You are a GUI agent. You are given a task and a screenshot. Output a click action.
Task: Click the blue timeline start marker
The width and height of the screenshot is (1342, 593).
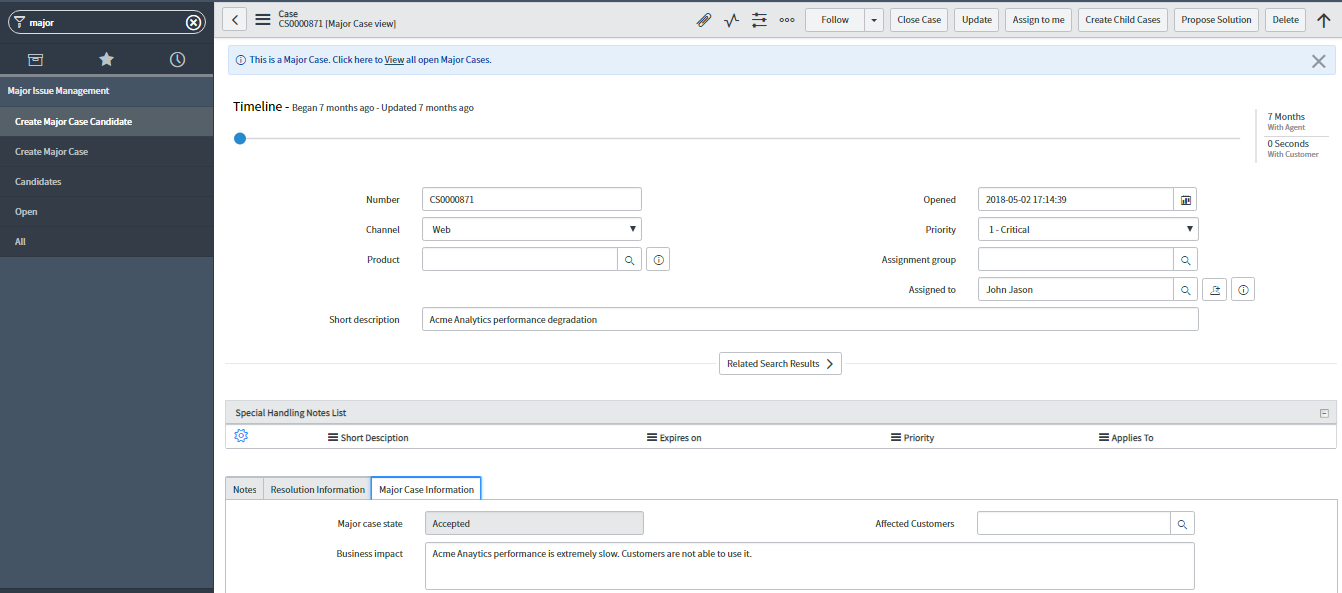click(240, 139)
